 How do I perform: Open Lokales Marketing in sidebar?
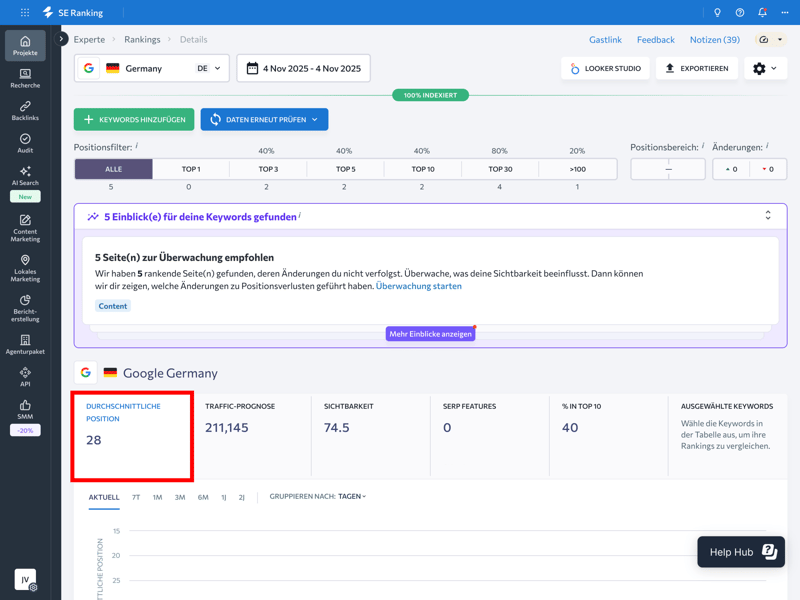(25, 267)
